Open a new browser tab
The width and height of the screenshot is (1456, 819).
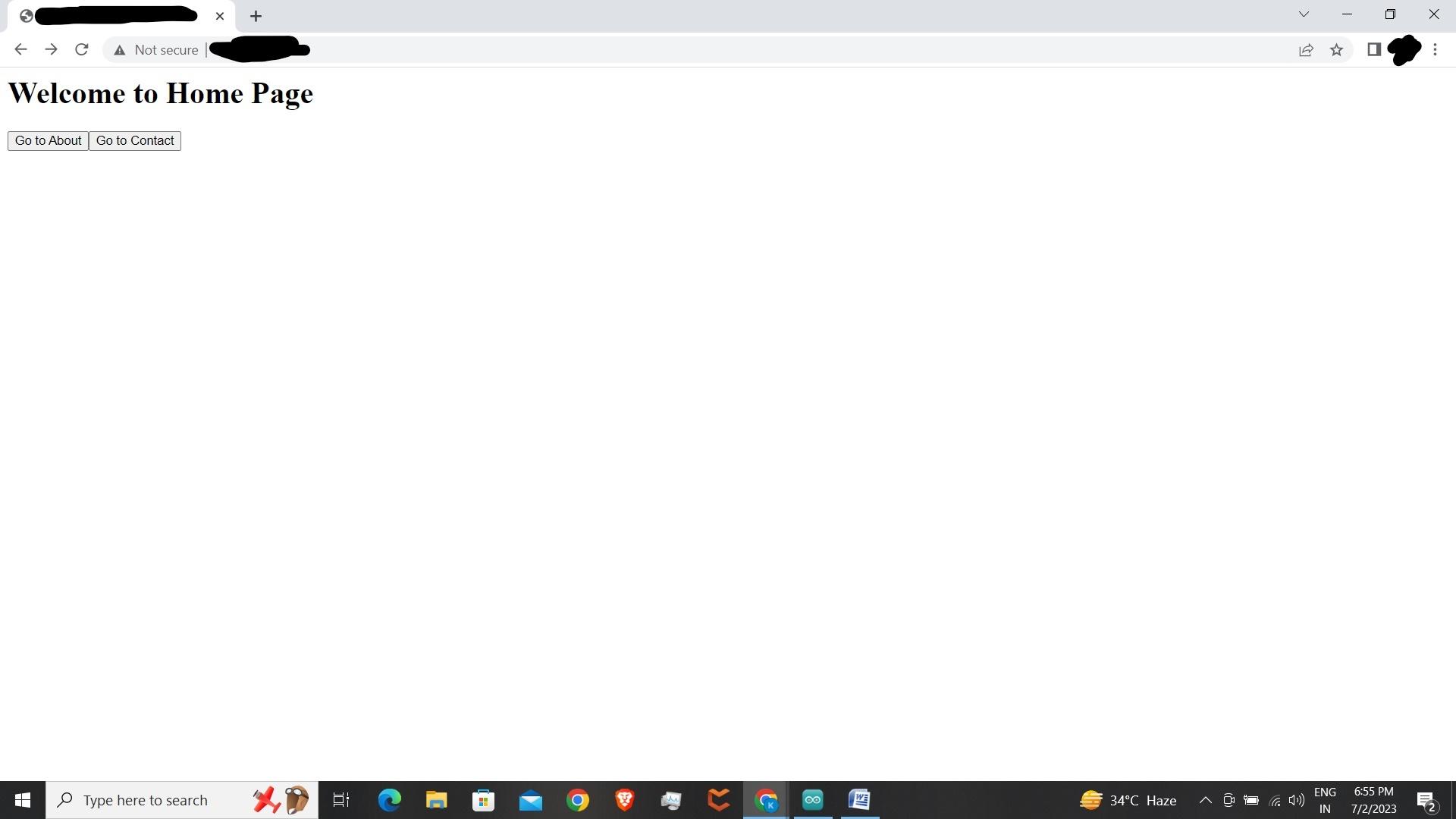coord(256,16)
